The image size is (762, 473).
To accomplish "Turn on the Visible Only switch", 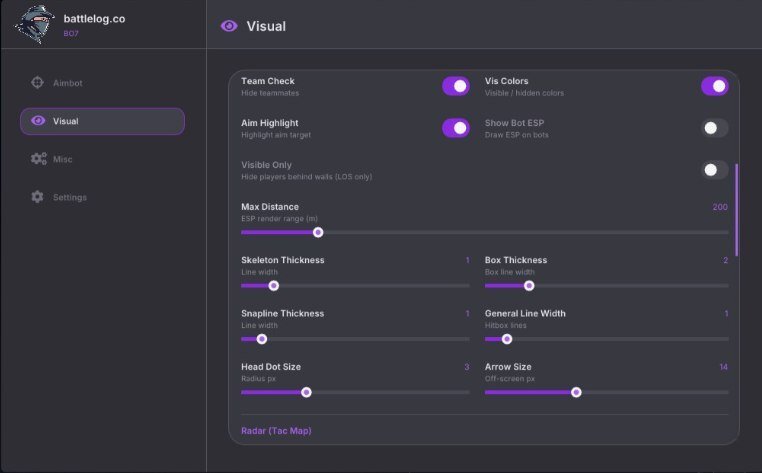I will (714, 170).
